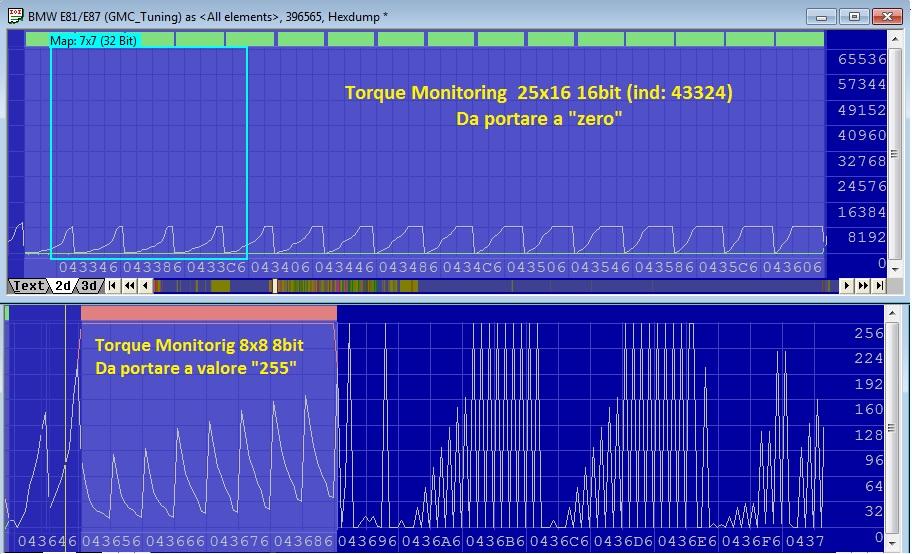912x554 pixels.
Task: Click lower pane address 043686
Action: (x=303, y=542)
